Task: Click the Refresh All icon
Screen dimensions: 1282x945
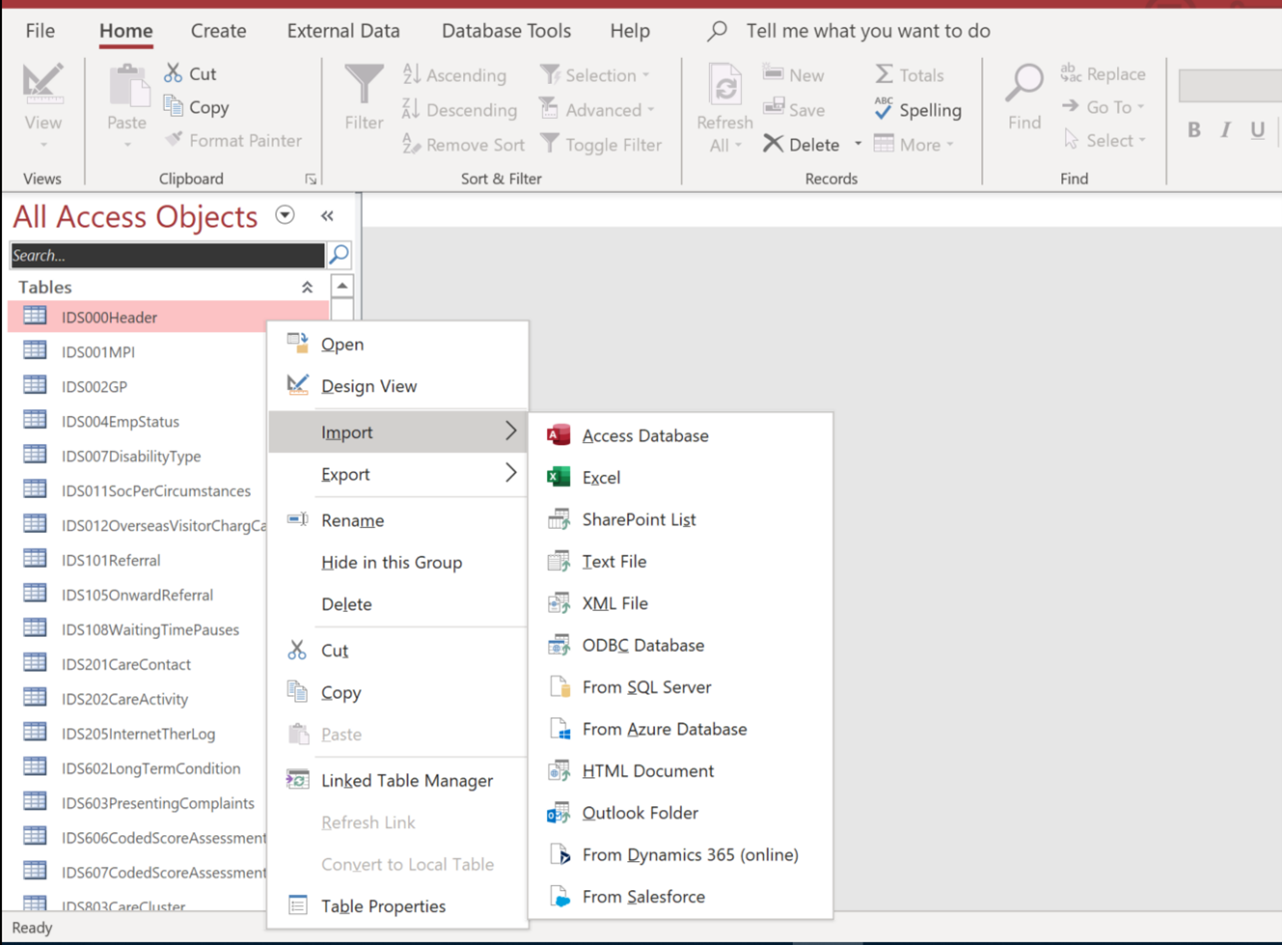Action: tap(725, 86)
